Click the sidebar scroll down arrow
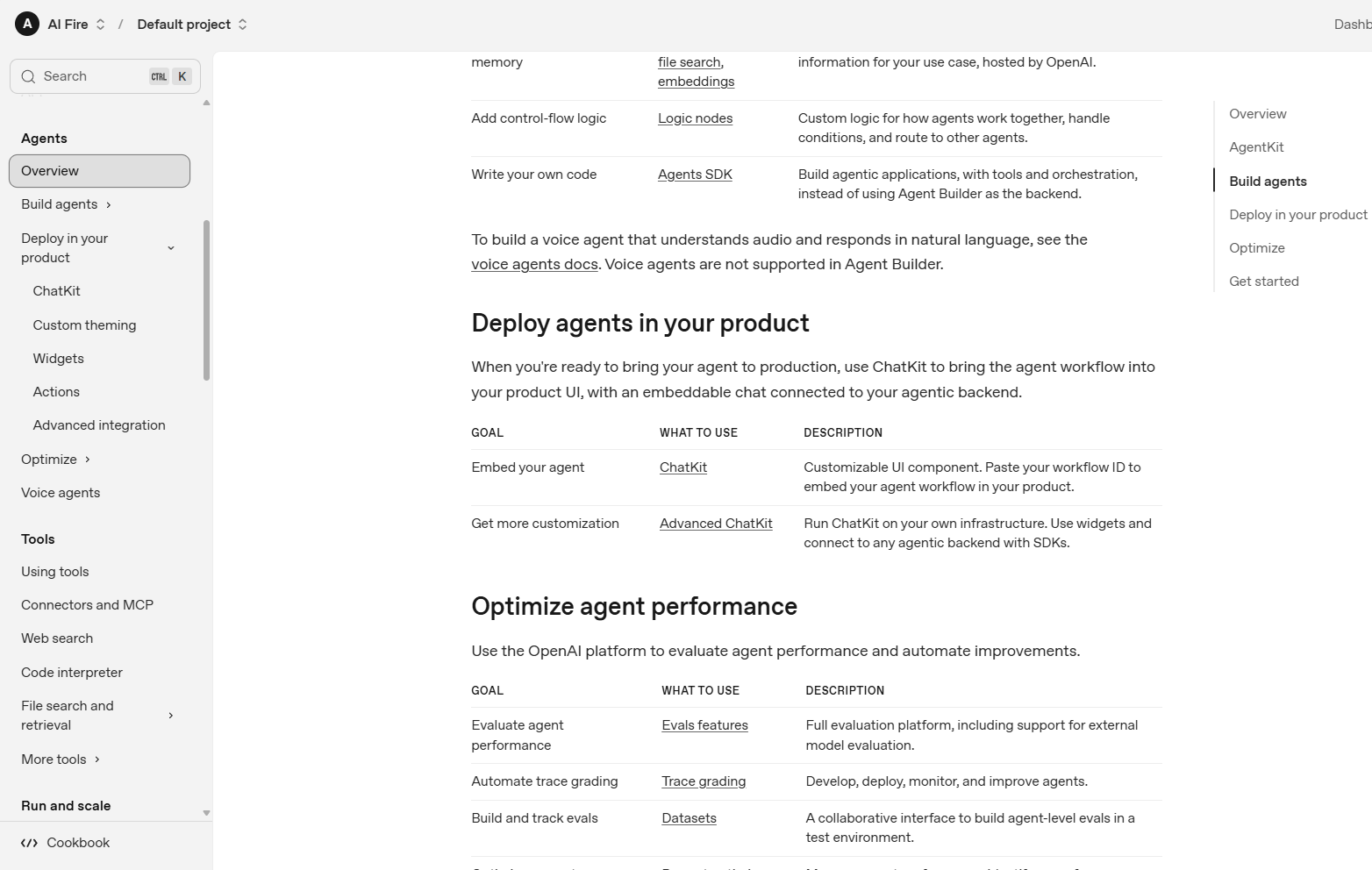1372x870 pixels. point(206,813)
